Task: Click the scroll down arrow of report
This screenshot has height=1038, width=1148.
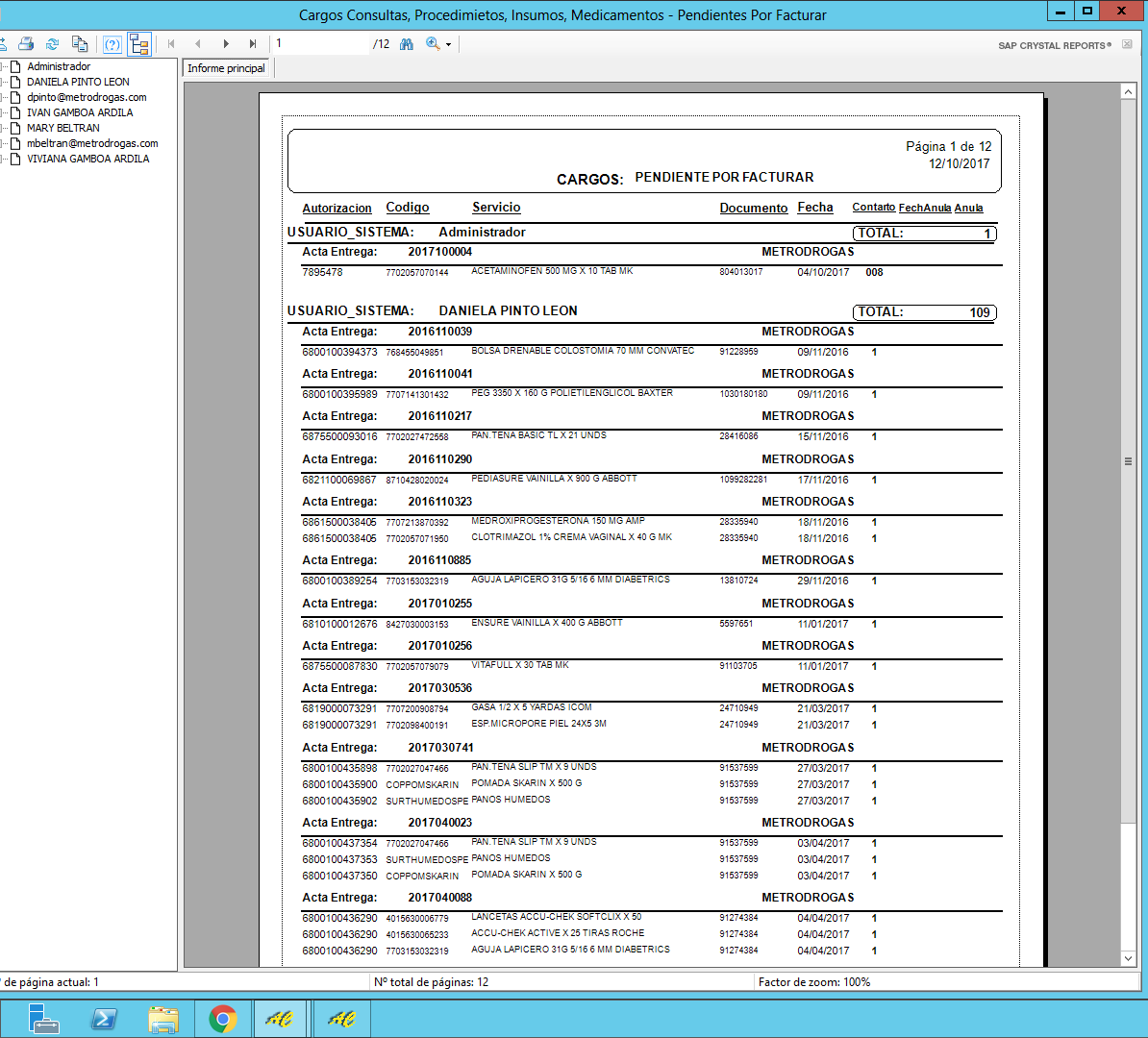Action: [1129, 957]
